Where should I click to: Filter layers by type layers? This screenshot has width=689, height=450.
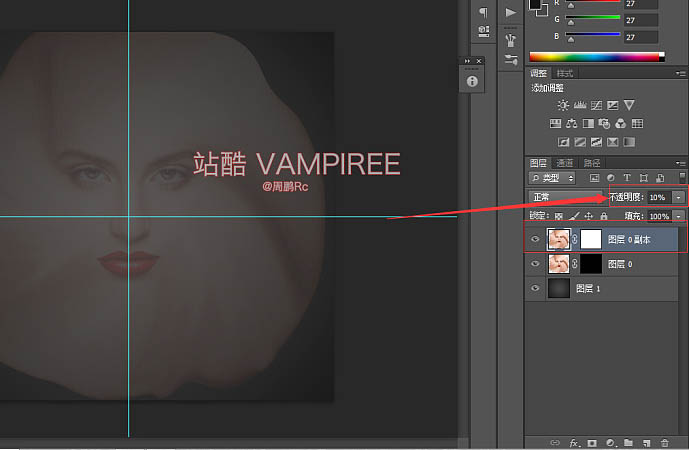[x=627, y=178]
